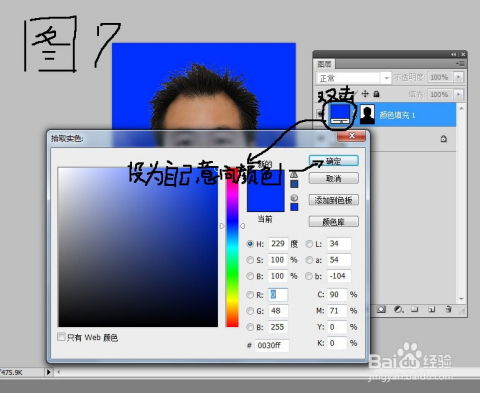Switch to the 图层 layers tab
The image size is (480, 393).
pyautogui.click(x=324, y=64)
